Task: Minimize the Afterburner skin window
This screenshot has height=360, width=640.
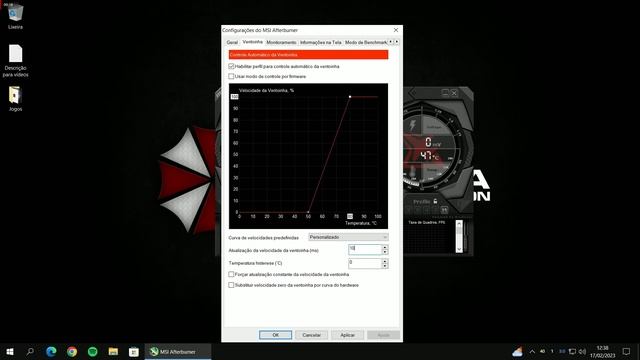Action: pyautogui.click(x=445, y=93)
